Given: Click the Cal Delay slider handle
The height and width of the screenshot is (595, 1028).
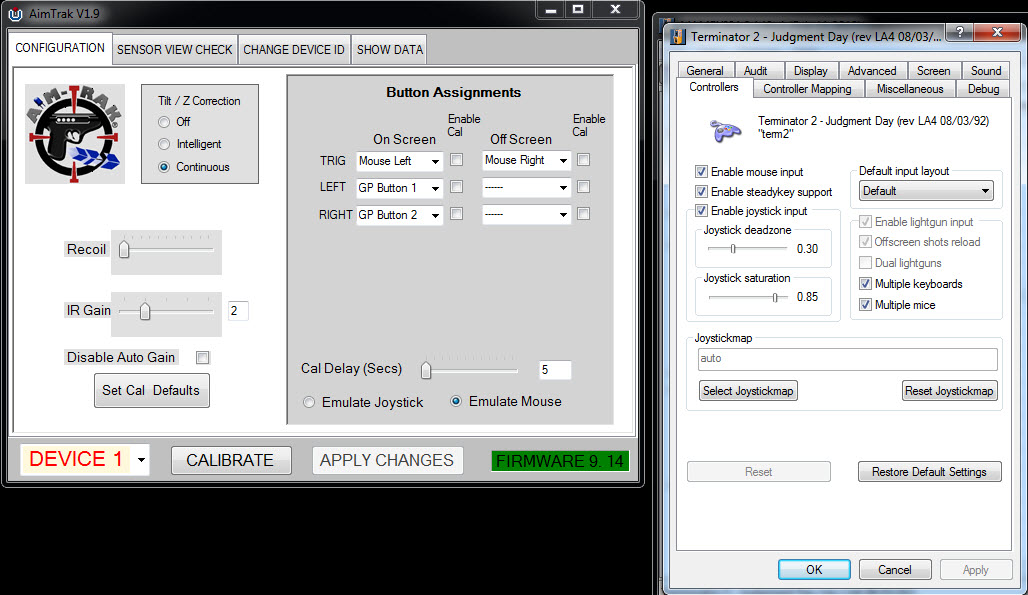Looking at the screenshot, I should 426,370.
